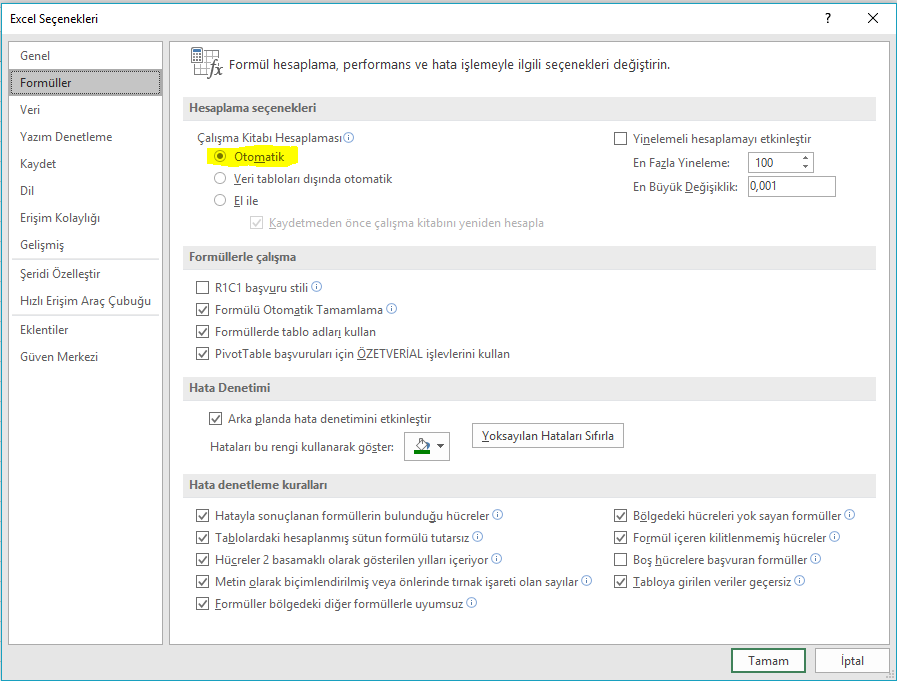Toggle R1C1 başvuru stili checkbox
897x681 pixels.
tap(203, 287)
